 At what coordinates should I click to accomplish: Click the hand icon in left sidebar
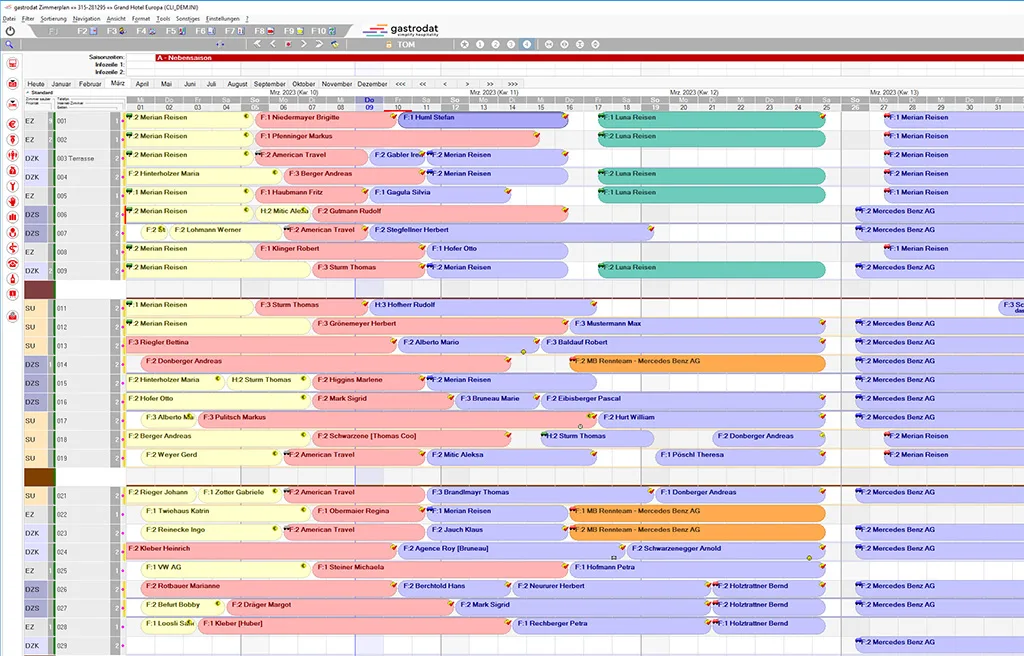pos(12,201)
